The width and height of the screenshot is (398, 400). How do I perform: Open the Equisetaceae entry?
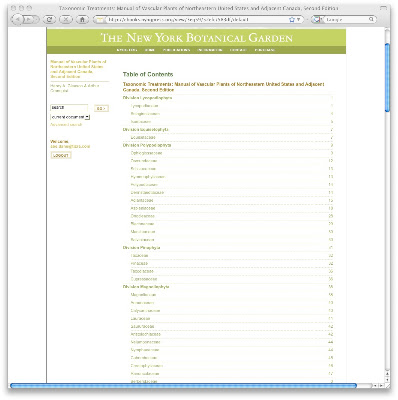coord(143,137)
